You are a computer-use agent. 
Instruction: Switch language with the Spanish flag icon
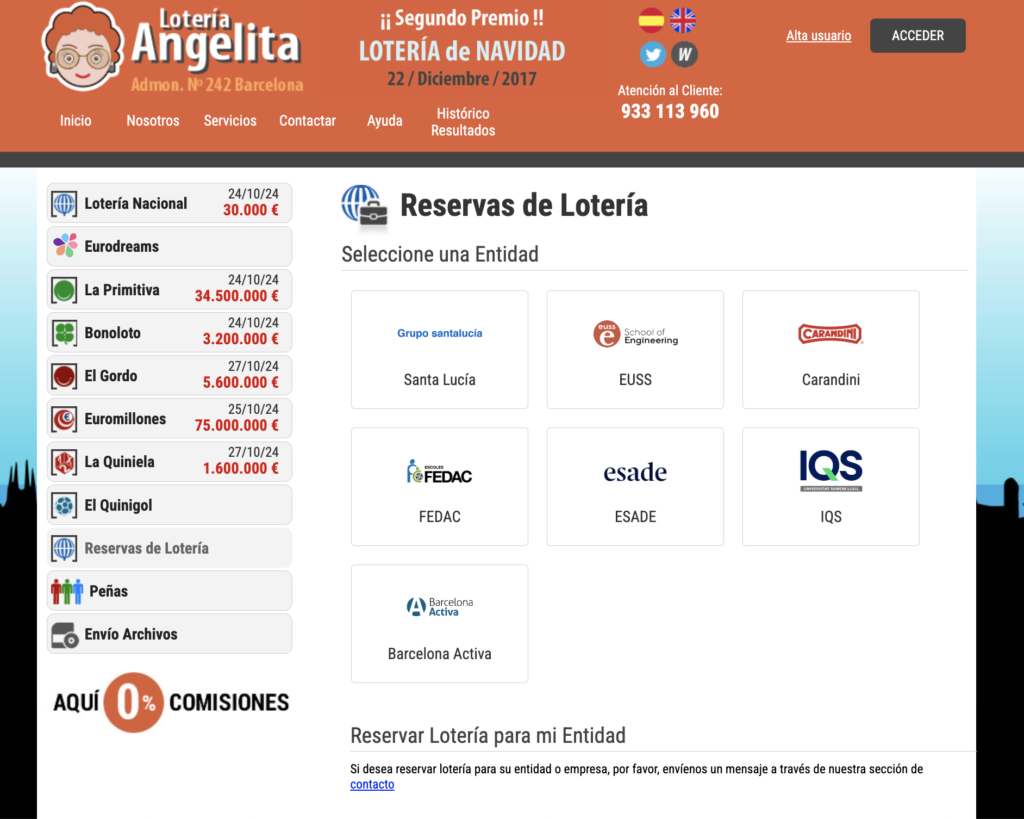point(651,20)
